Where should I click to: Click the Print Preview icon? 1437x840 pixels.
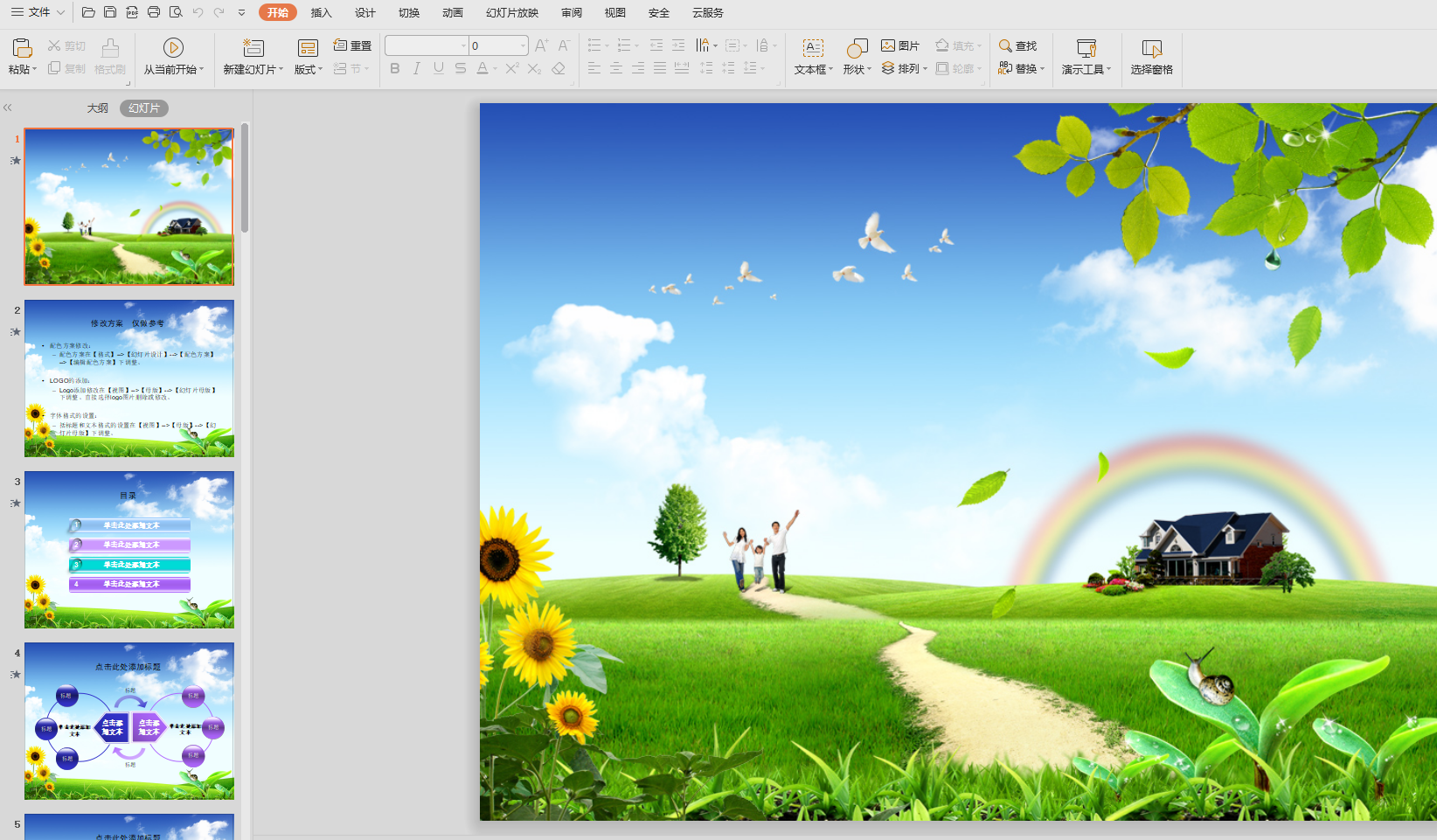[x=176, y=12]
